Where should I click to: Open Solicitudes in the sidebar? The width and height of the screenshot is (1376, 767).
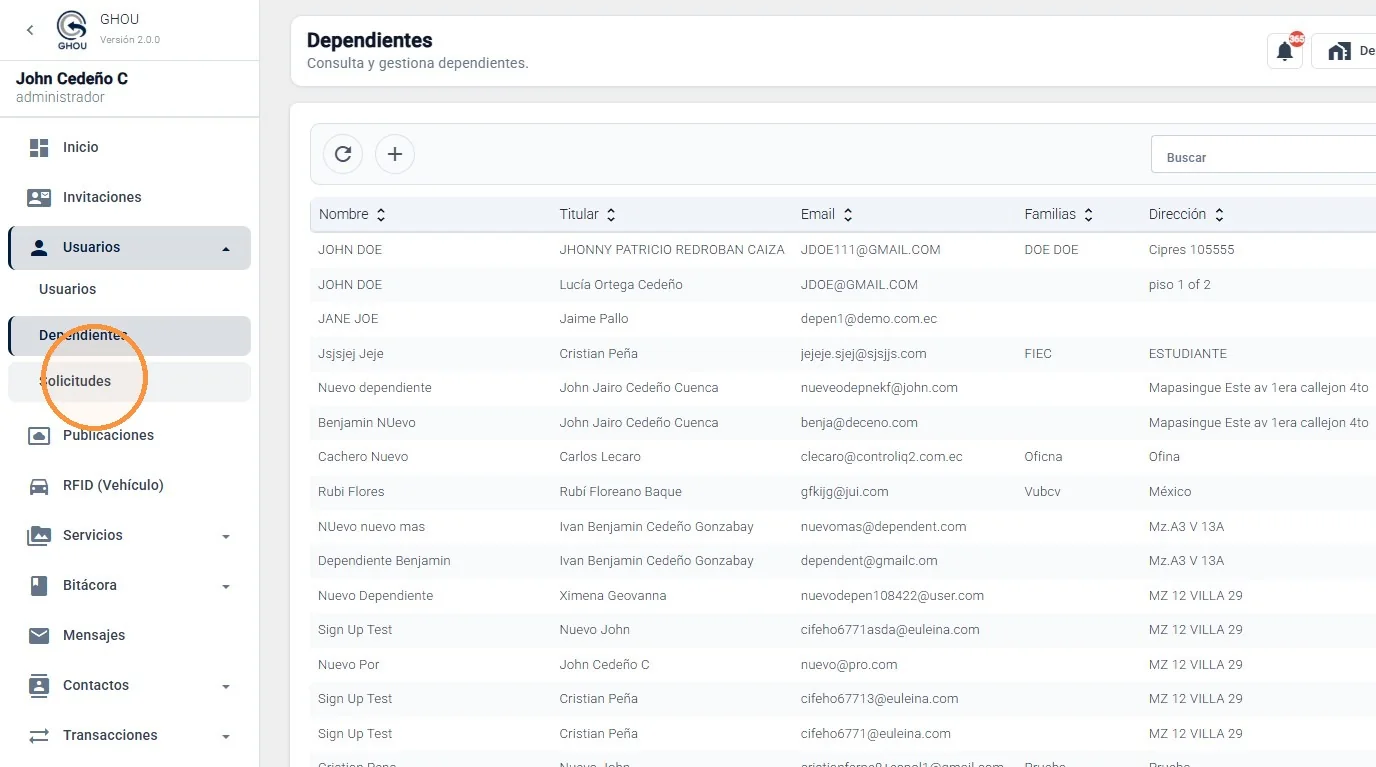(129, 382)
